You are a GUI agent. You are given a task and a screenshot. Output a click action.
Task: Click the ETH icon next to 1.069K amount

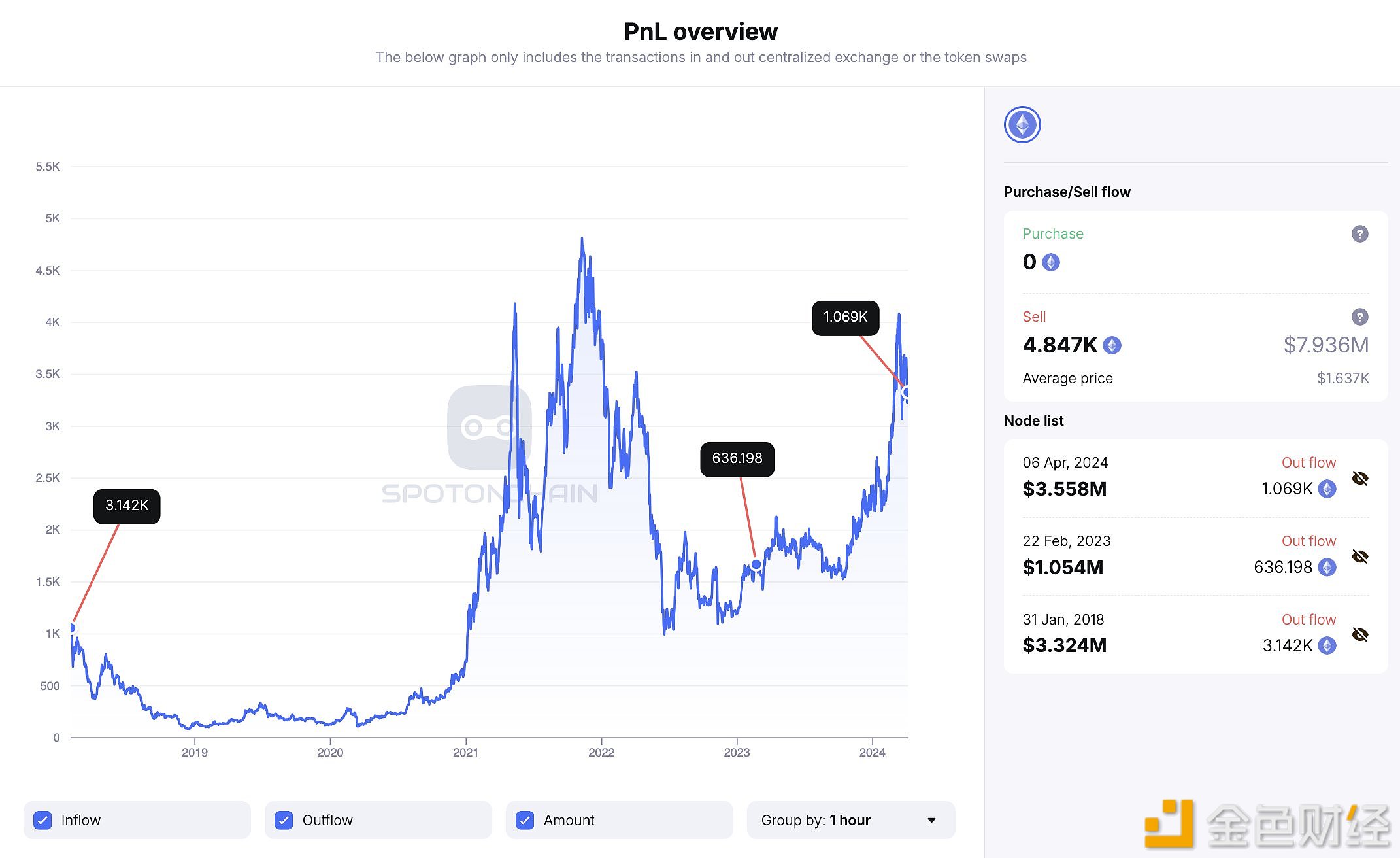pos(1327,489)
